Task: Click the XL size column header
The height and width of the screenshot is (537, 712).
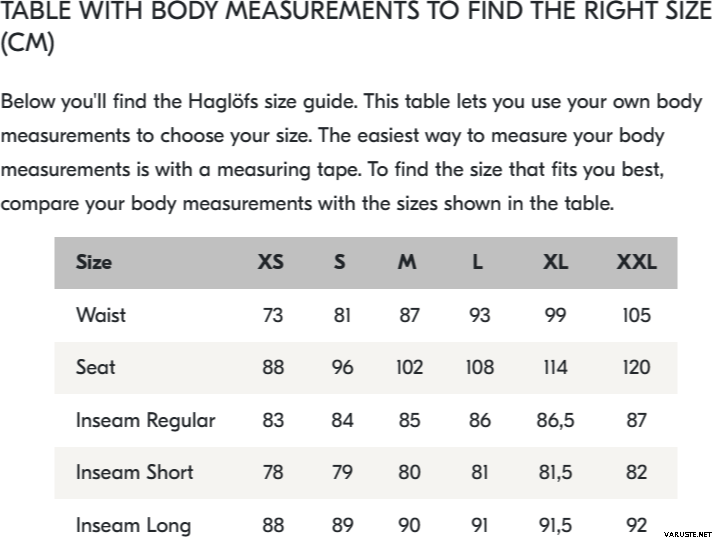Action: point(555,262)
